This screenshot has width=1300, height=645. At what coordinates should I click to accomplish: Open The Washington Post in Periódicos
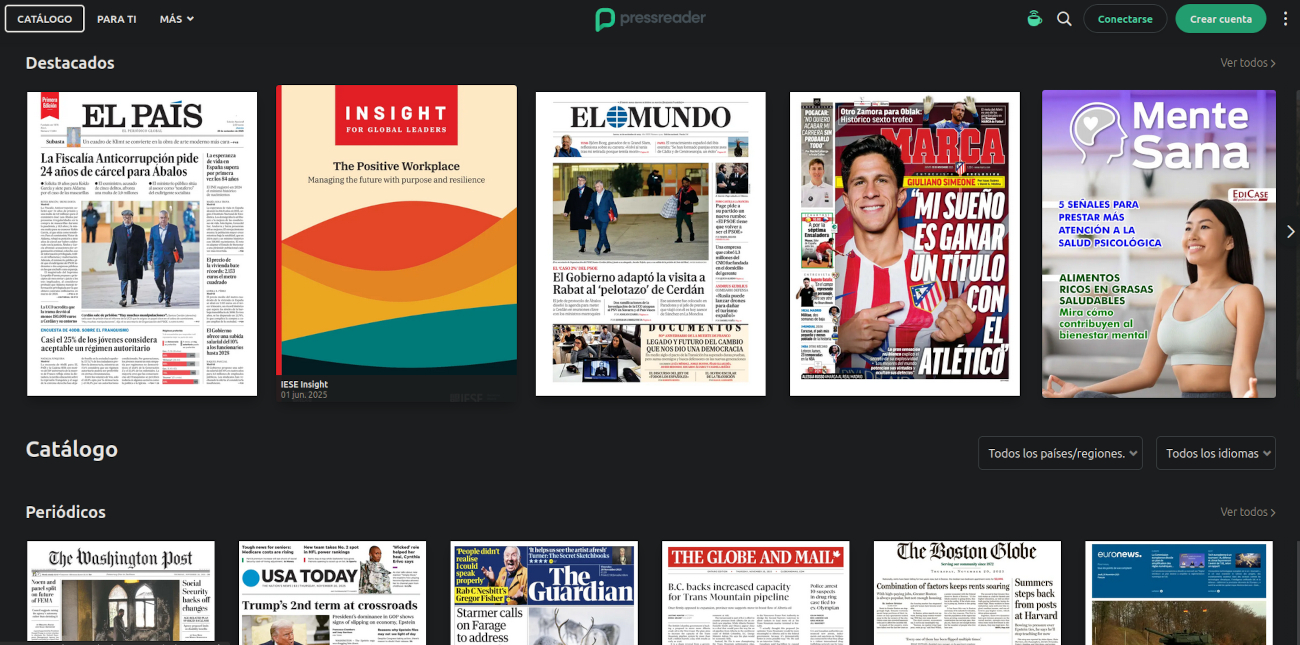tap(123, 594)
